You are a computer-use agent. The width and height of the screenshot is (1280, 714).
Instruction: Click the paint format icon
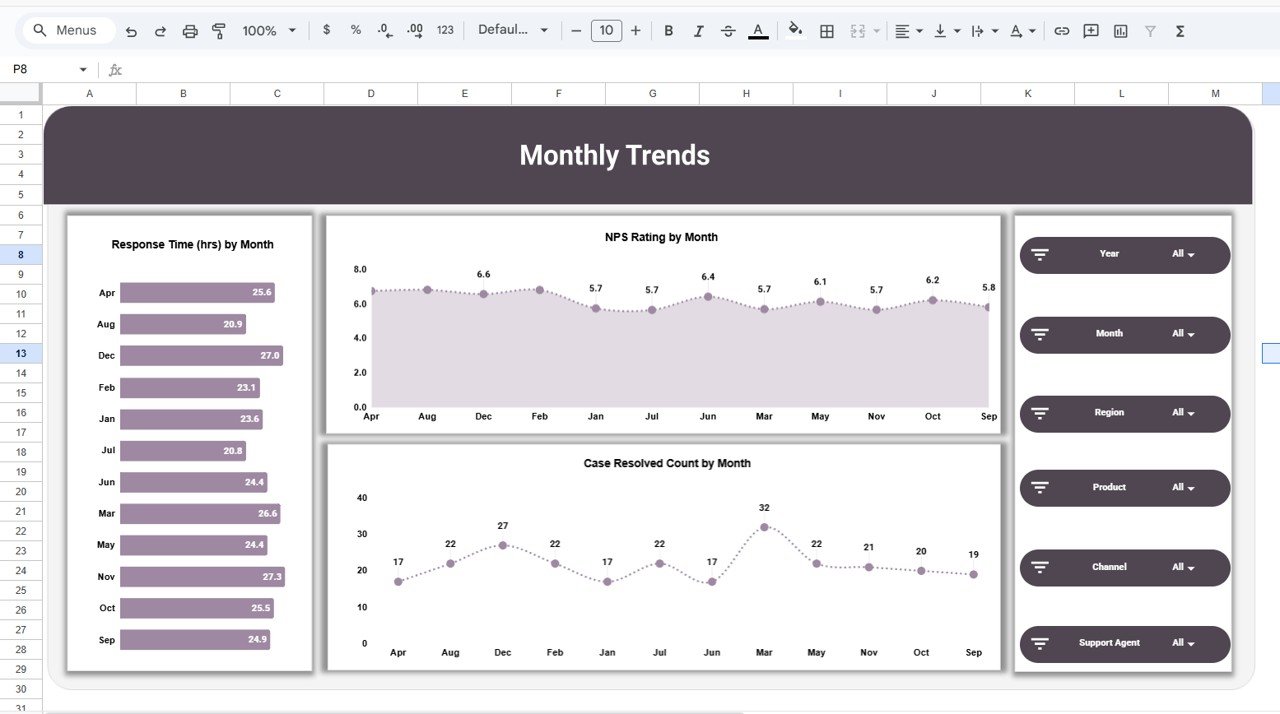218,30
